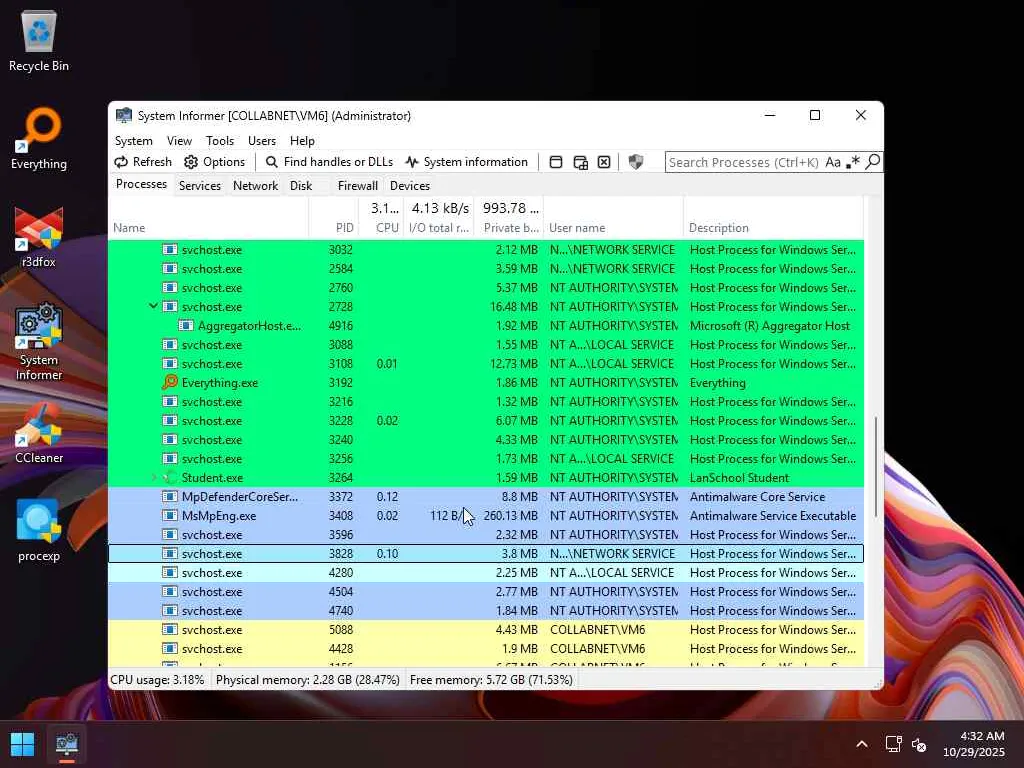Click Find handles or DLLs
Image resolution: width=1024 pixels, height=768 pixels.
coord(329,162)
